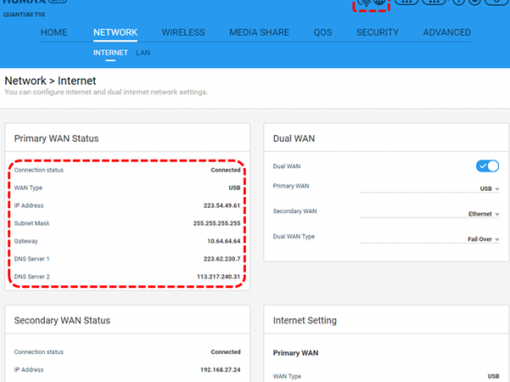
Task: Click the globe internet status icon
Action: (x=379, y=2)
